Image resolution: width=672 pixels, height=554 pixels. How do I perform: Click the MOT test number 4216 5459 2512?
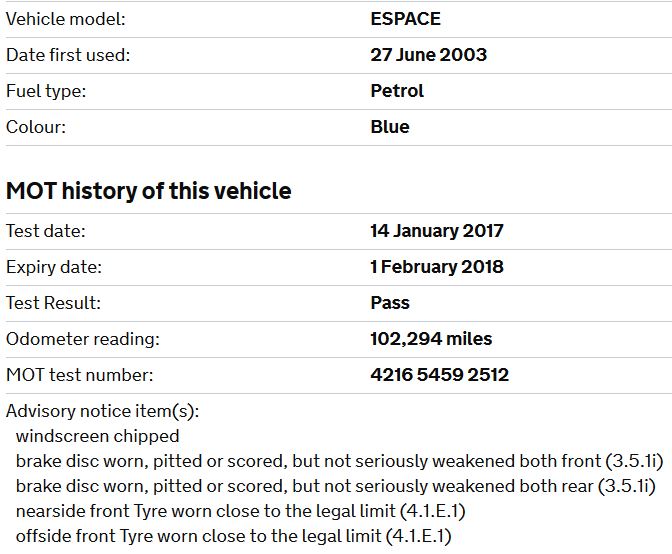(439, 375)
